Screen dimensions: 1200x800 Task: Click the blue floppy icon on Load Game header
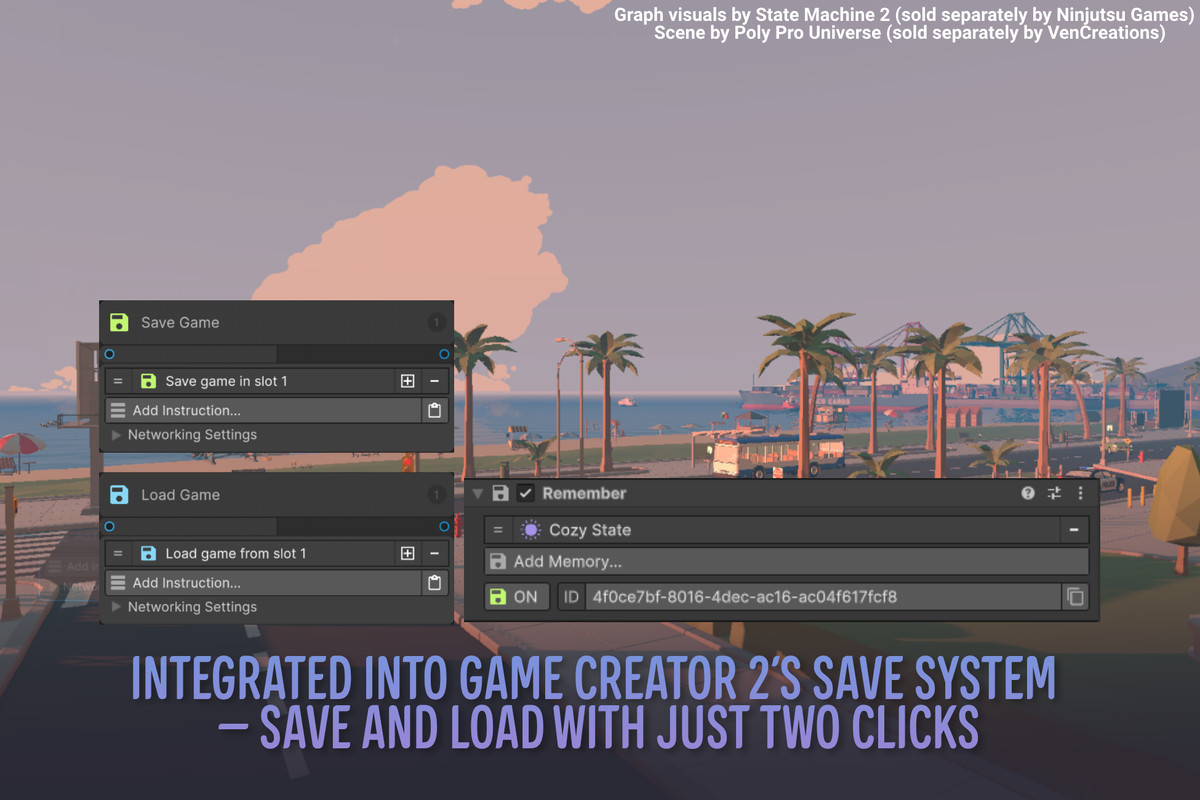[x=119, y=494]
